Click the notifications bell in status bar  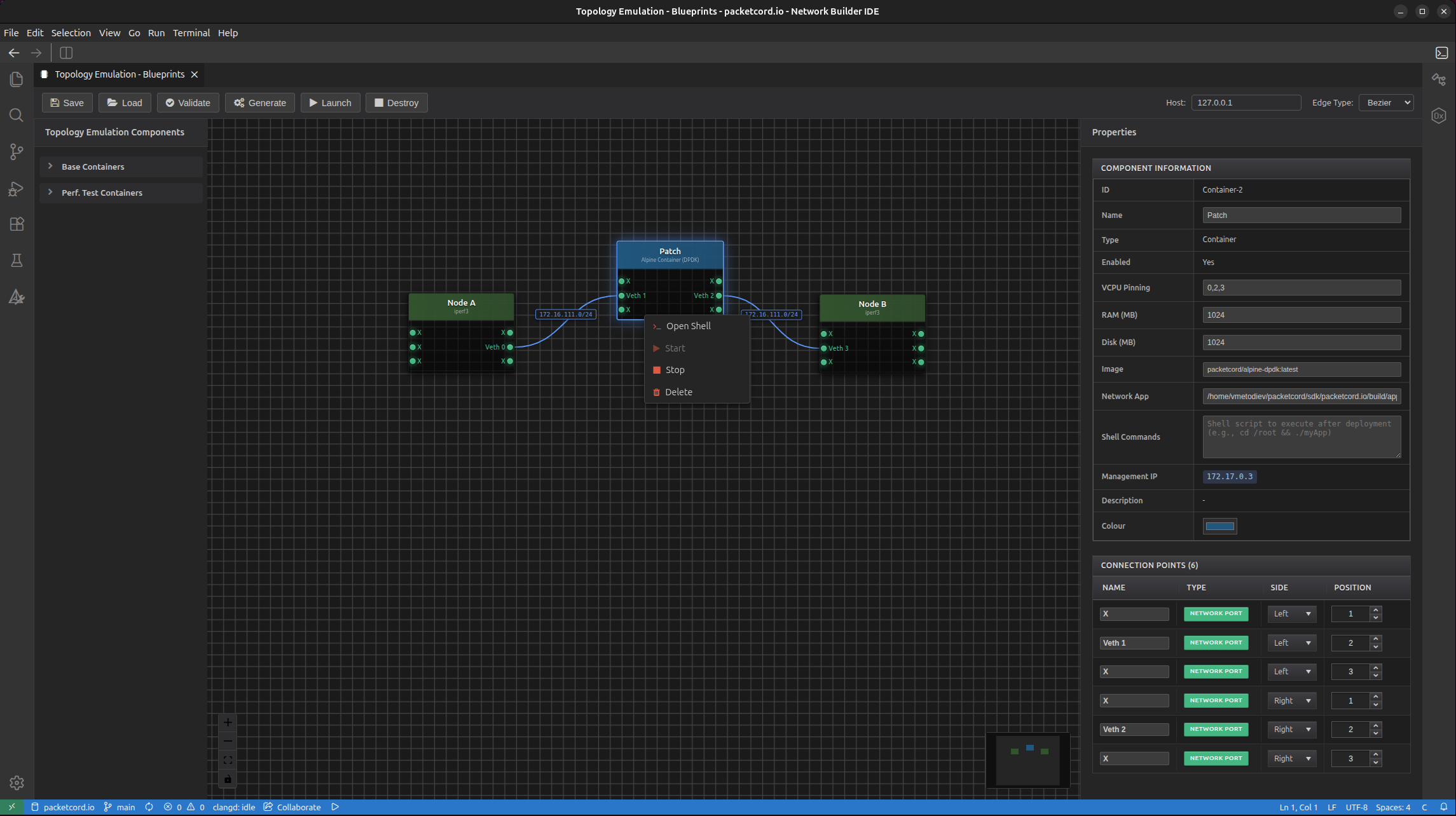point(1443,807)
